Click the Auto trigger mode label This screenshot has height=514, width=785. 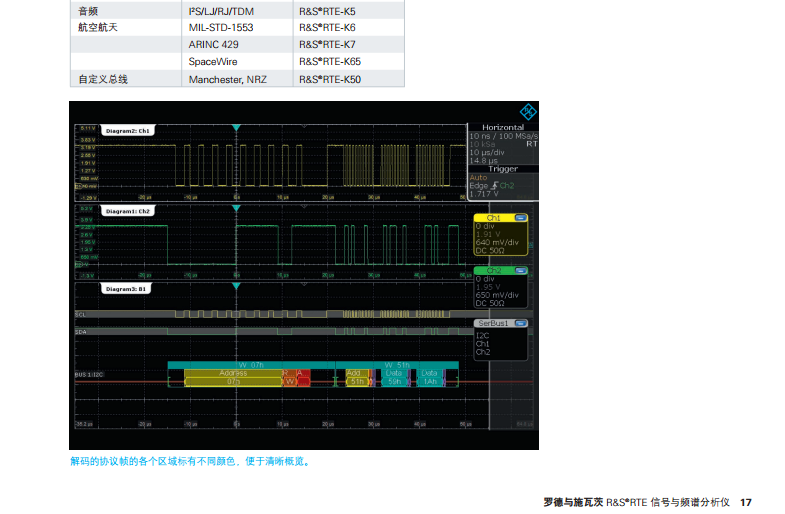(478, 177)
